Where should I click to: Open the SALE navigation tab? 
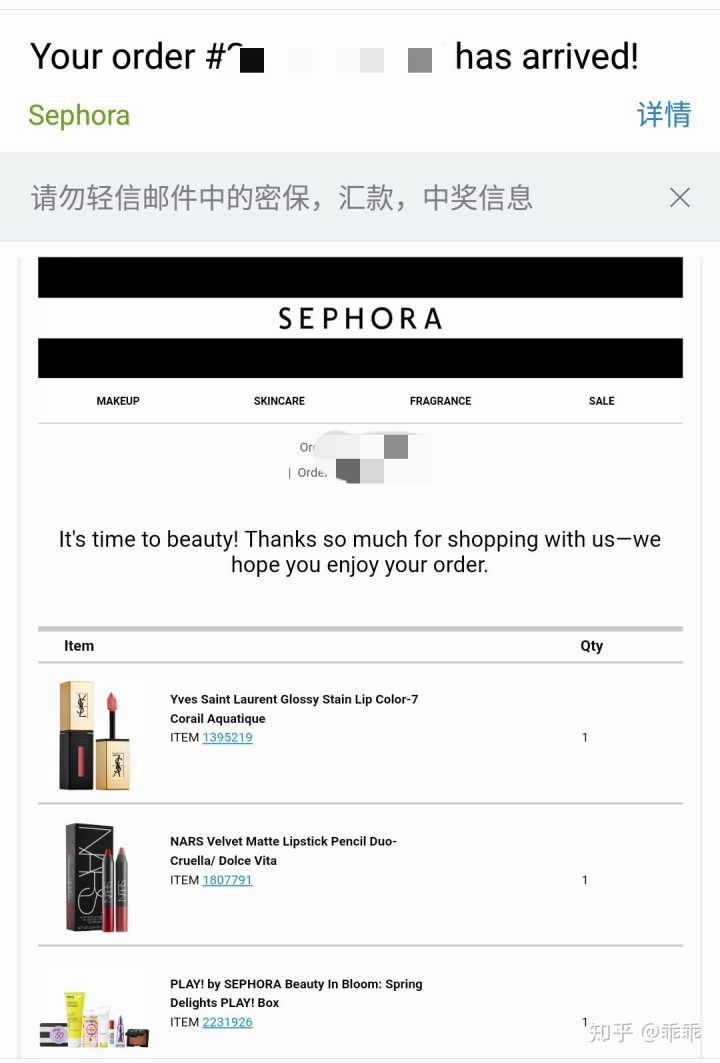click(601, 401)
